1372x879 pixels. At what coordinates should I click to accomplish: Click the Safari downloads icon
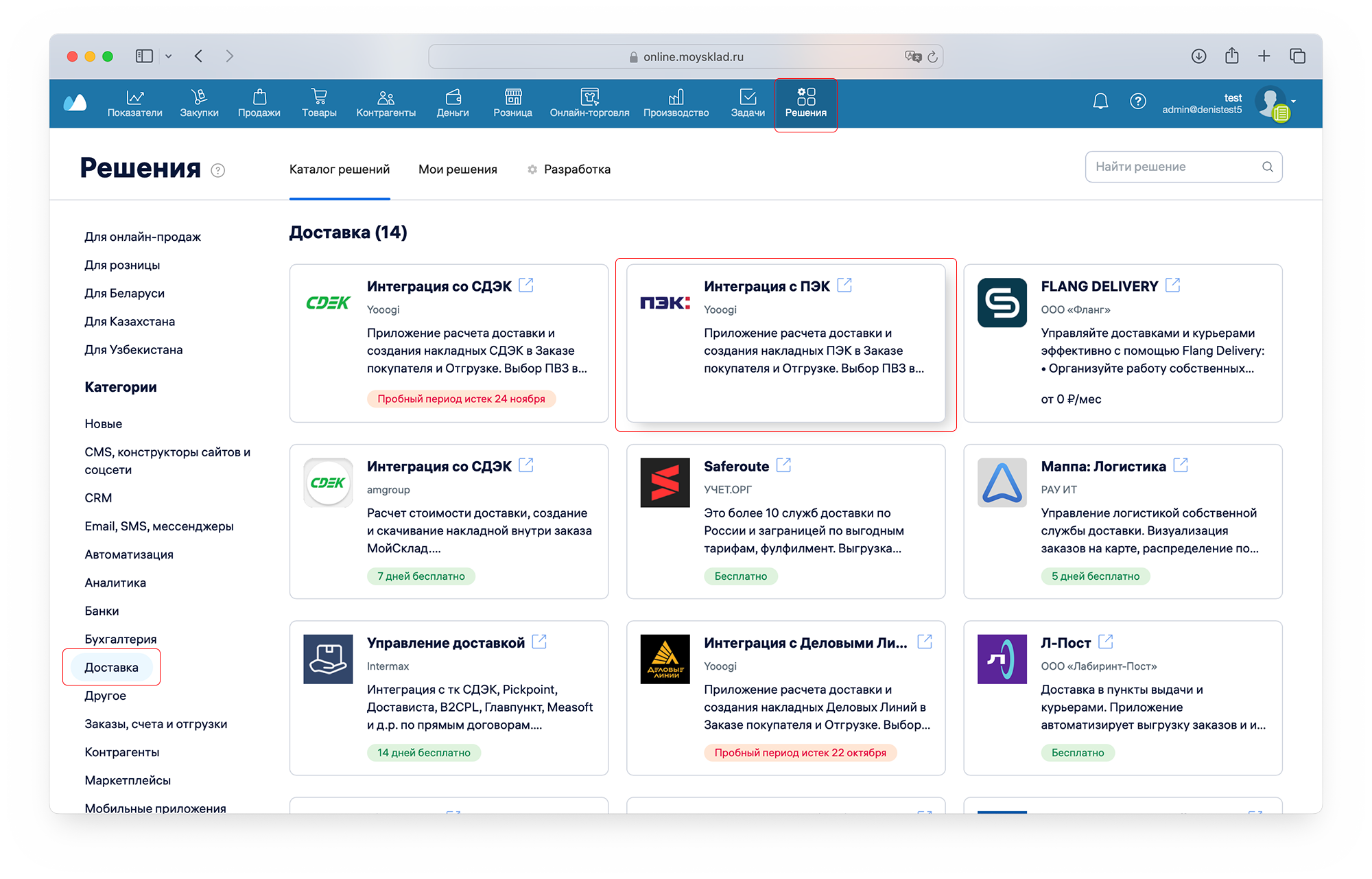[1198, 56]
